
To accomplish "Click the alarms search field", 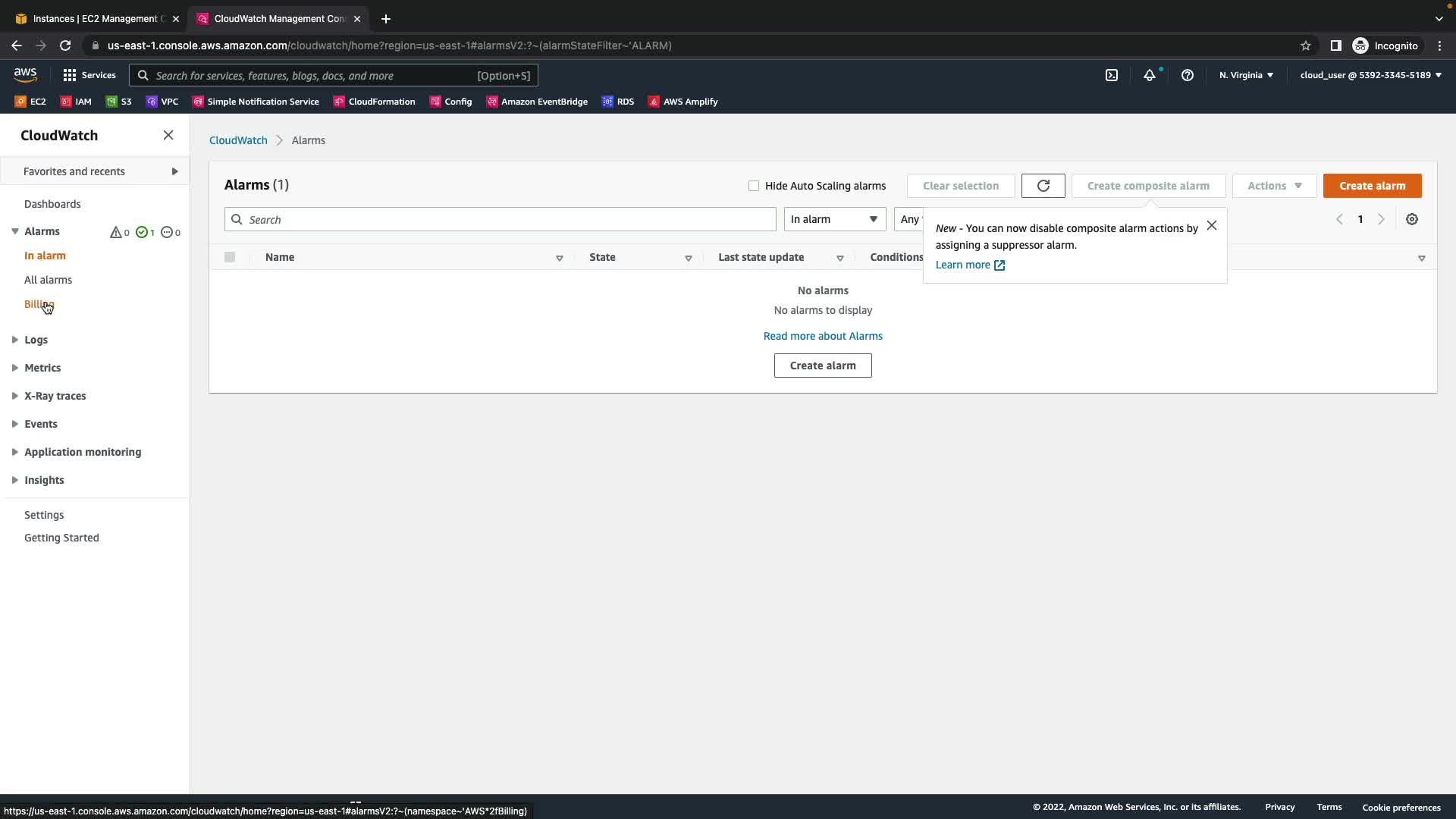I will pos(500,220).
